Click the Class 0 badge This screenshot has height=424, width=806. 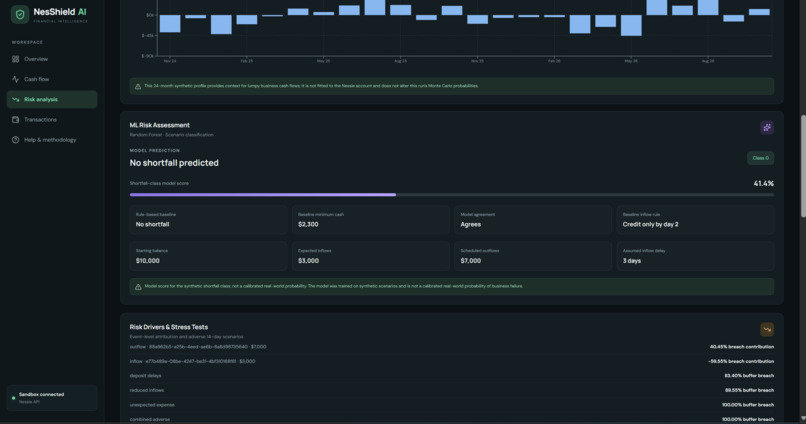(x=760, y=158)
